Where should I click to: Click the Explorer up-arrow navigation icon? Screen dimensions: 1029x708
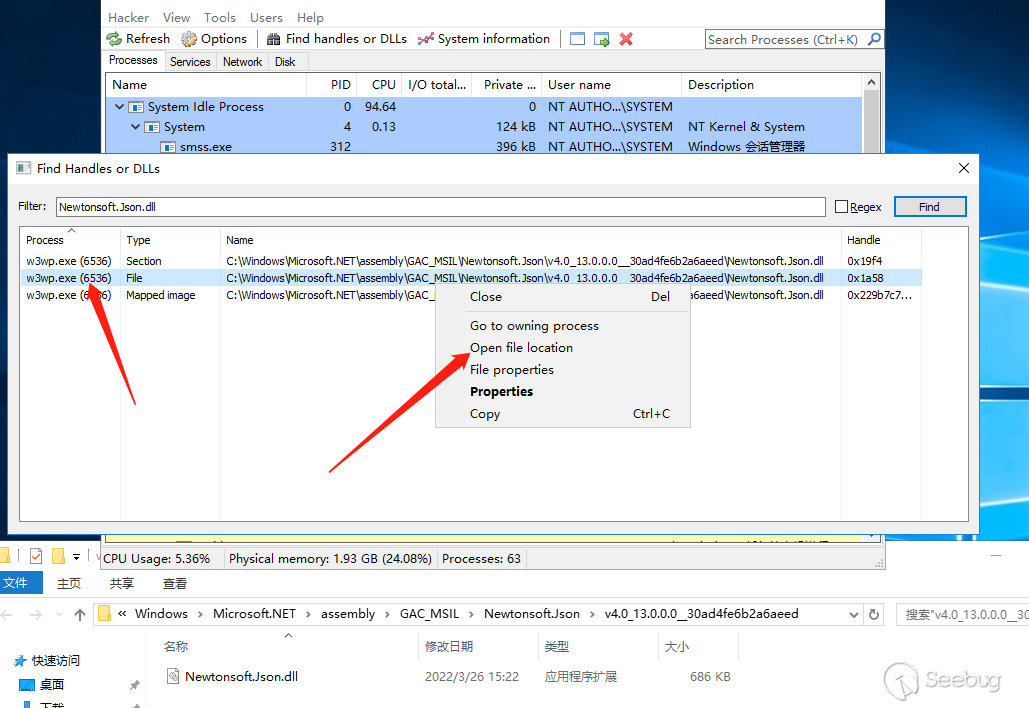point(80,614)
